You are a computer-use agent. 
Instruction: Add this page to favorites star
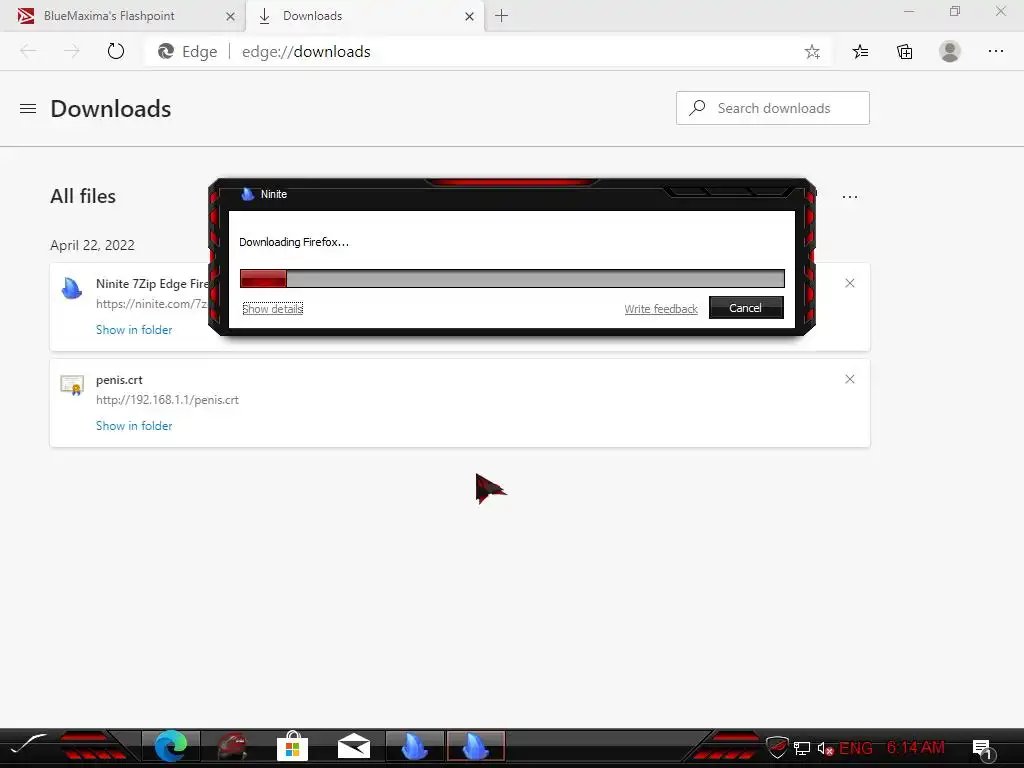pos(812,52)
